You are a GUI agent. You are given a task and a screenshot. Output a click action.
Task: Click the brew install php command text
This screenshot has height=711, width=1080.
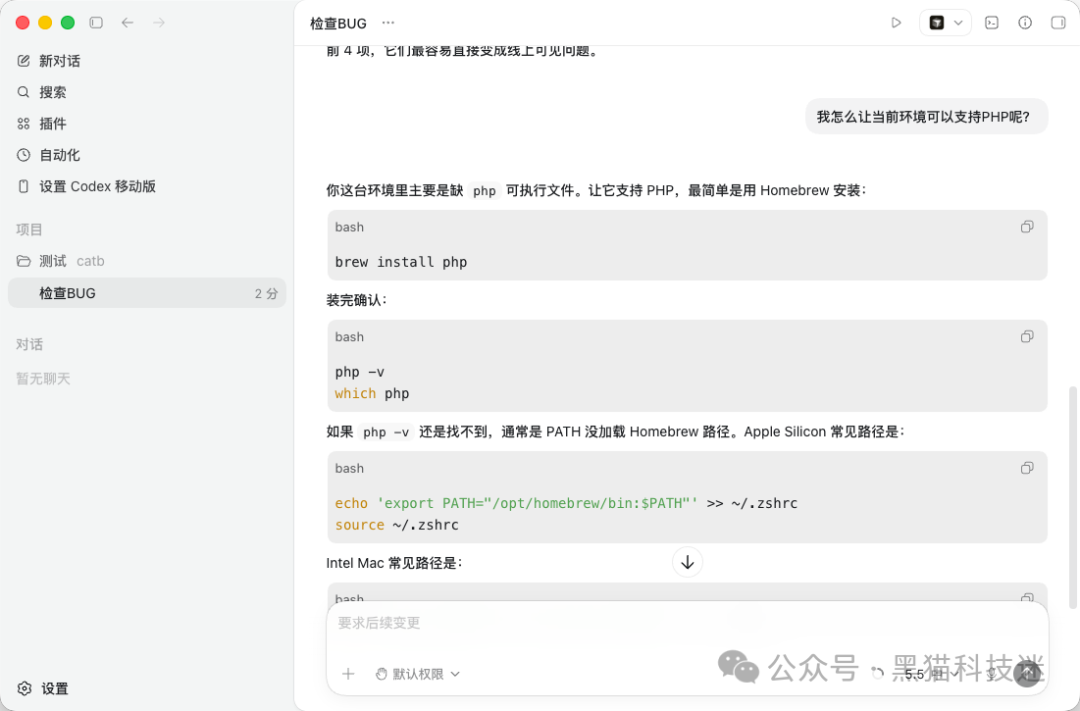pos(401,262)
